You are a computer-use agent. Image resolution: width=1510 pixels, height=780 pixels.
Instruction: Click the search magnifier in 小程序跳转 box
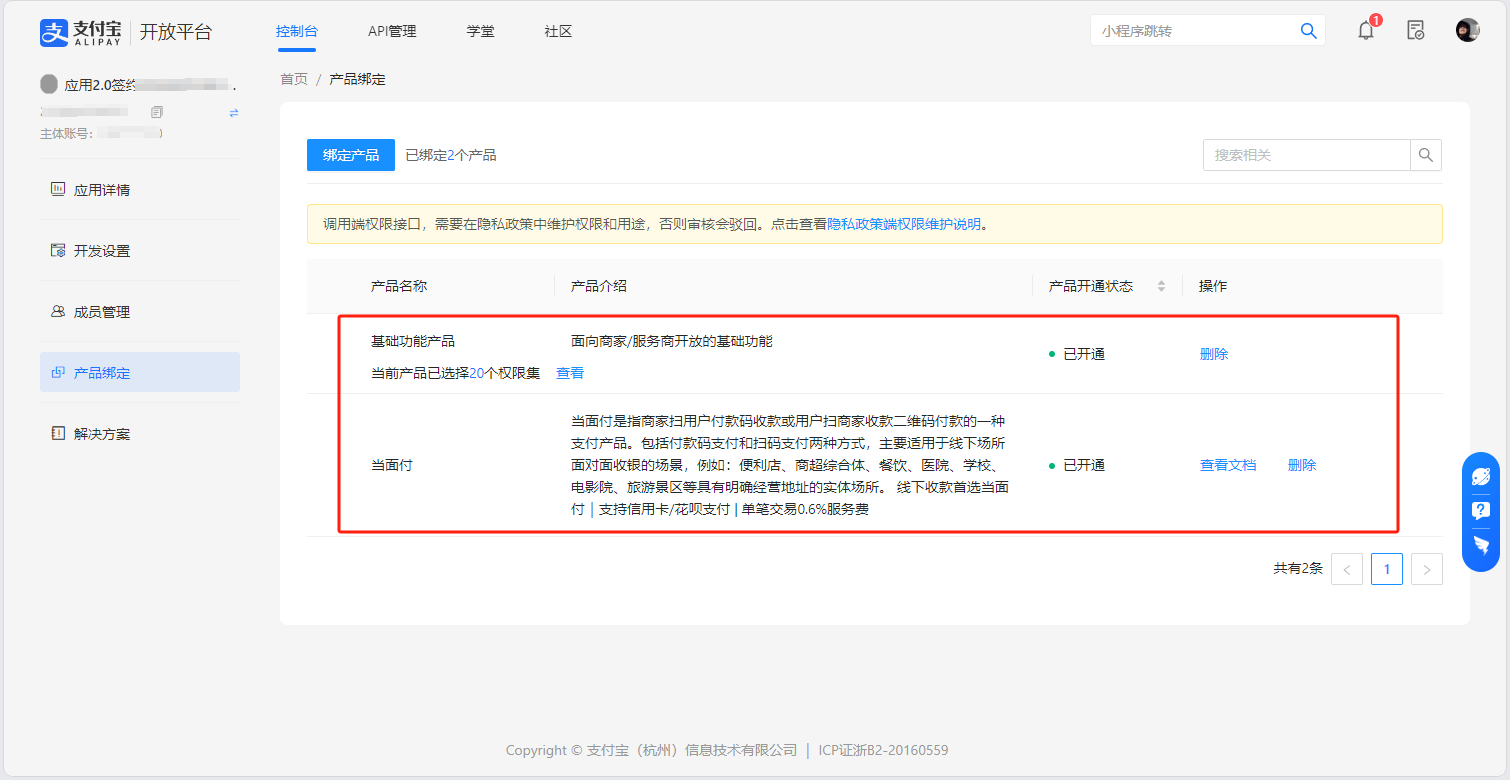pos(1308,30)
